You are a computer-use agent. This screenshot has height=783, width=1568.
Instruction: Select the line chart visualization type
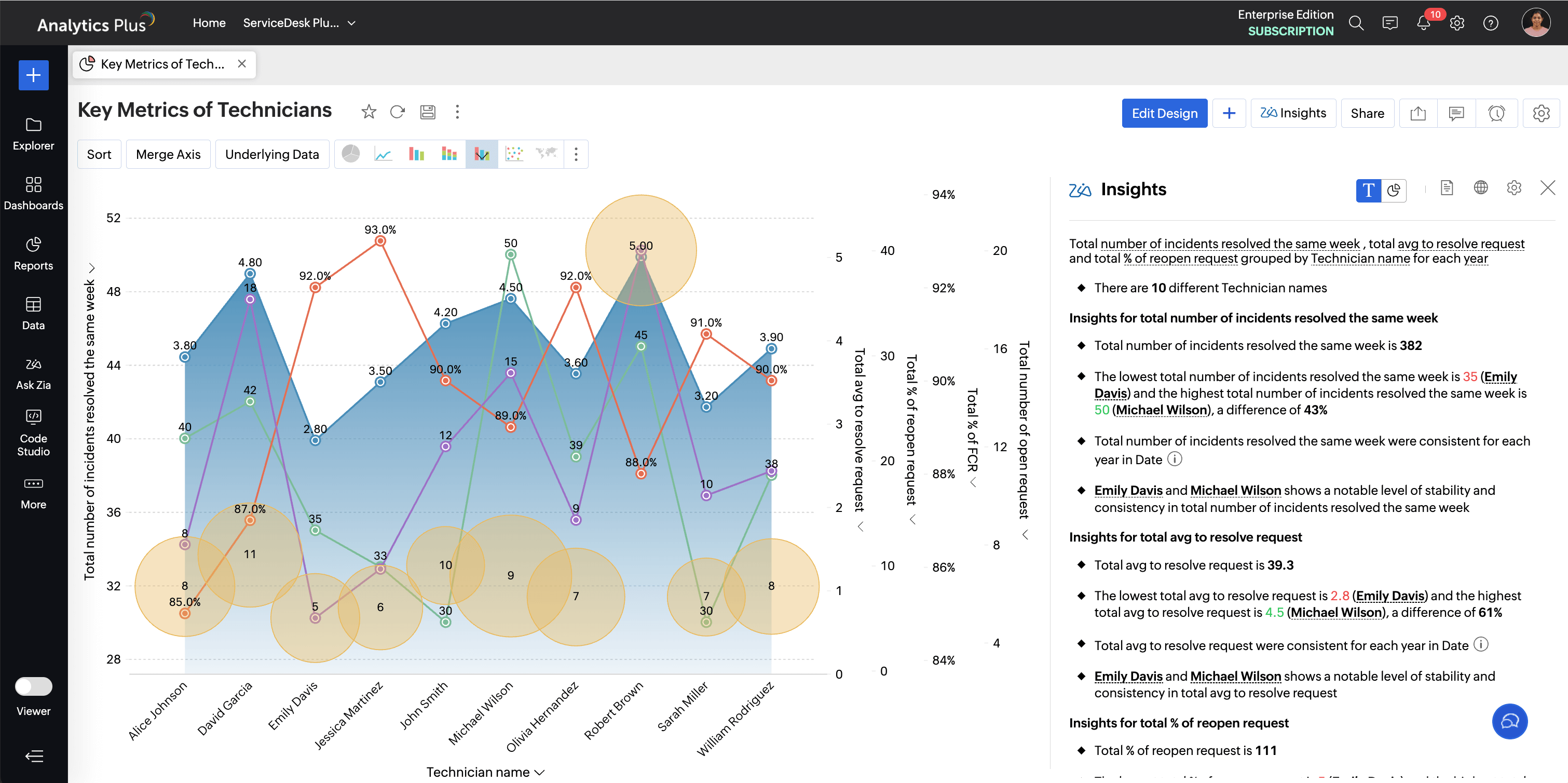point(384,154)
